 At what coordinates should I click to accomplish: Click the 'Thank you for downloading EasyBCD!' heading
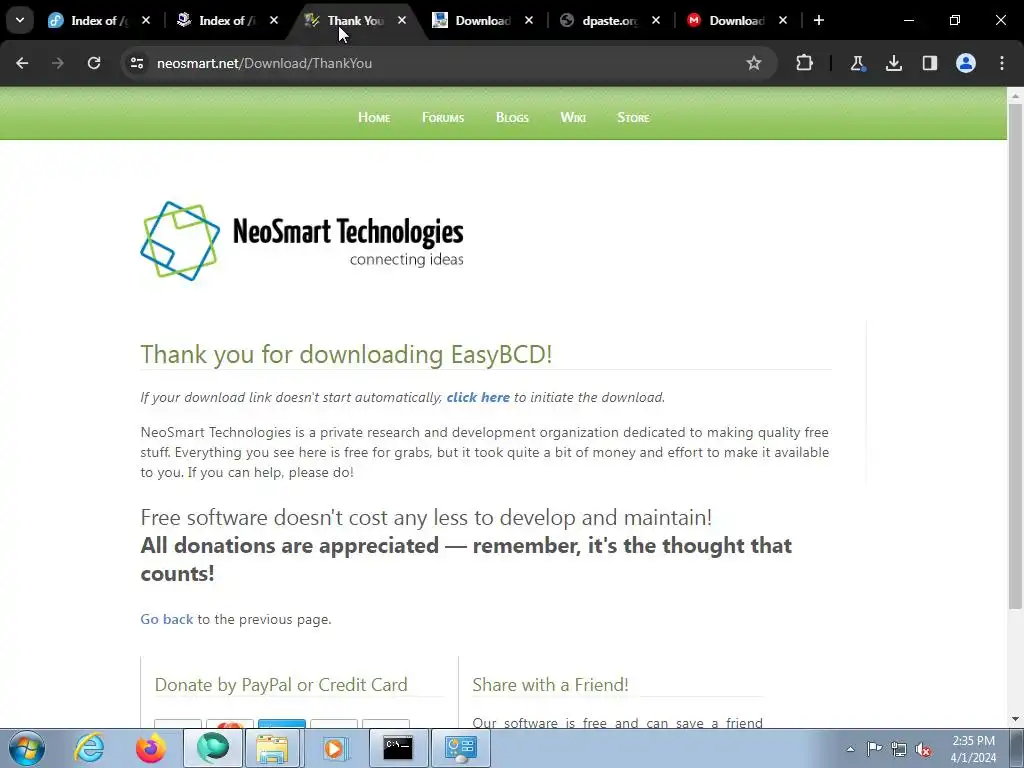(346, 355)
